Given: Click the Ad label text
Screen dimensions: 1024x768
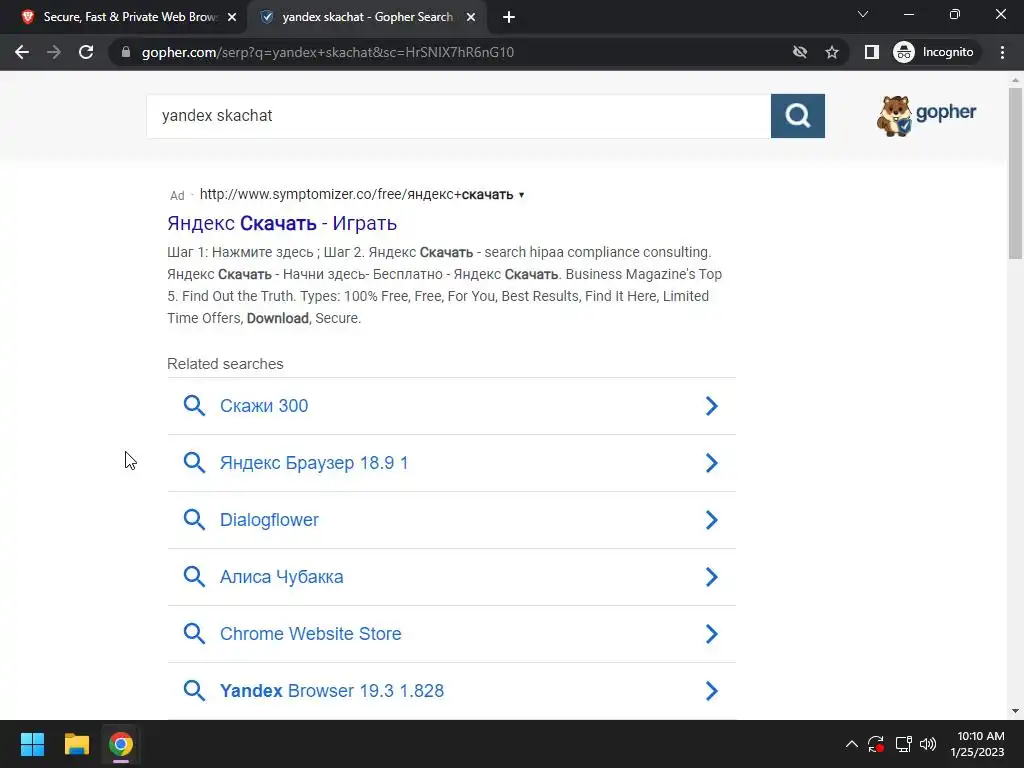Looking at the screenshot, I should 177,195.
